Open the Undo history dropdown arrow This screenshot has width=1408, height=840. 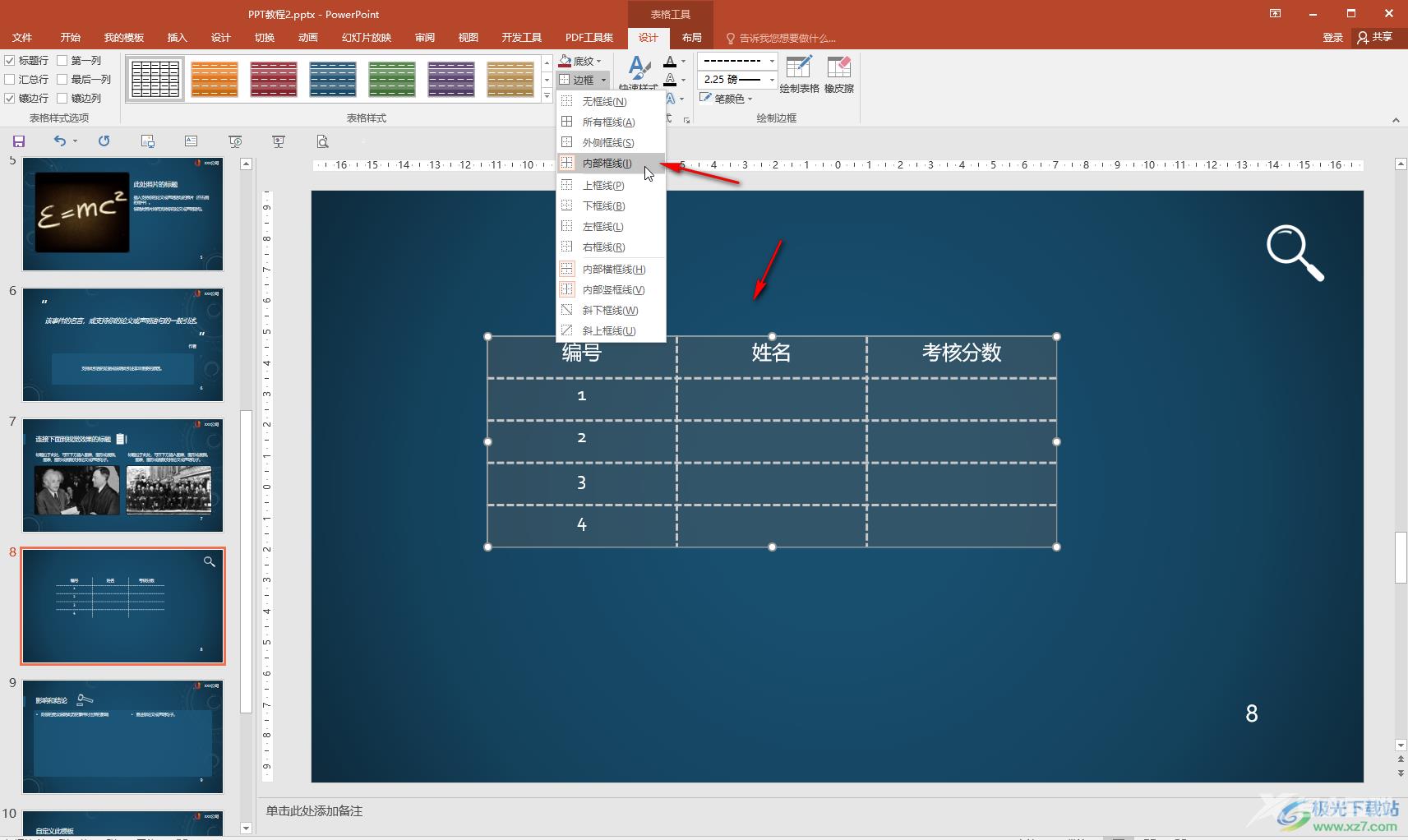click(75, 141)
